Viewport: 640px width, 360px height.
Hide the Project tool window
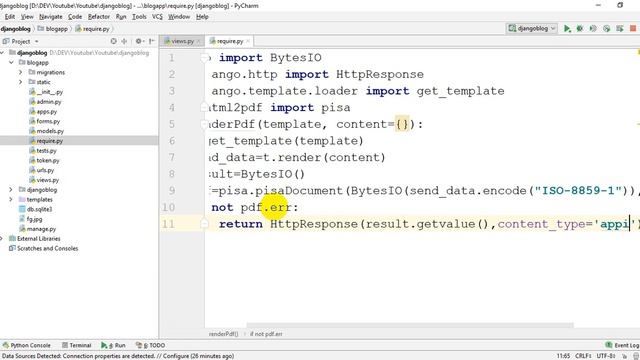pyautogui.click(x=151, y=41)
